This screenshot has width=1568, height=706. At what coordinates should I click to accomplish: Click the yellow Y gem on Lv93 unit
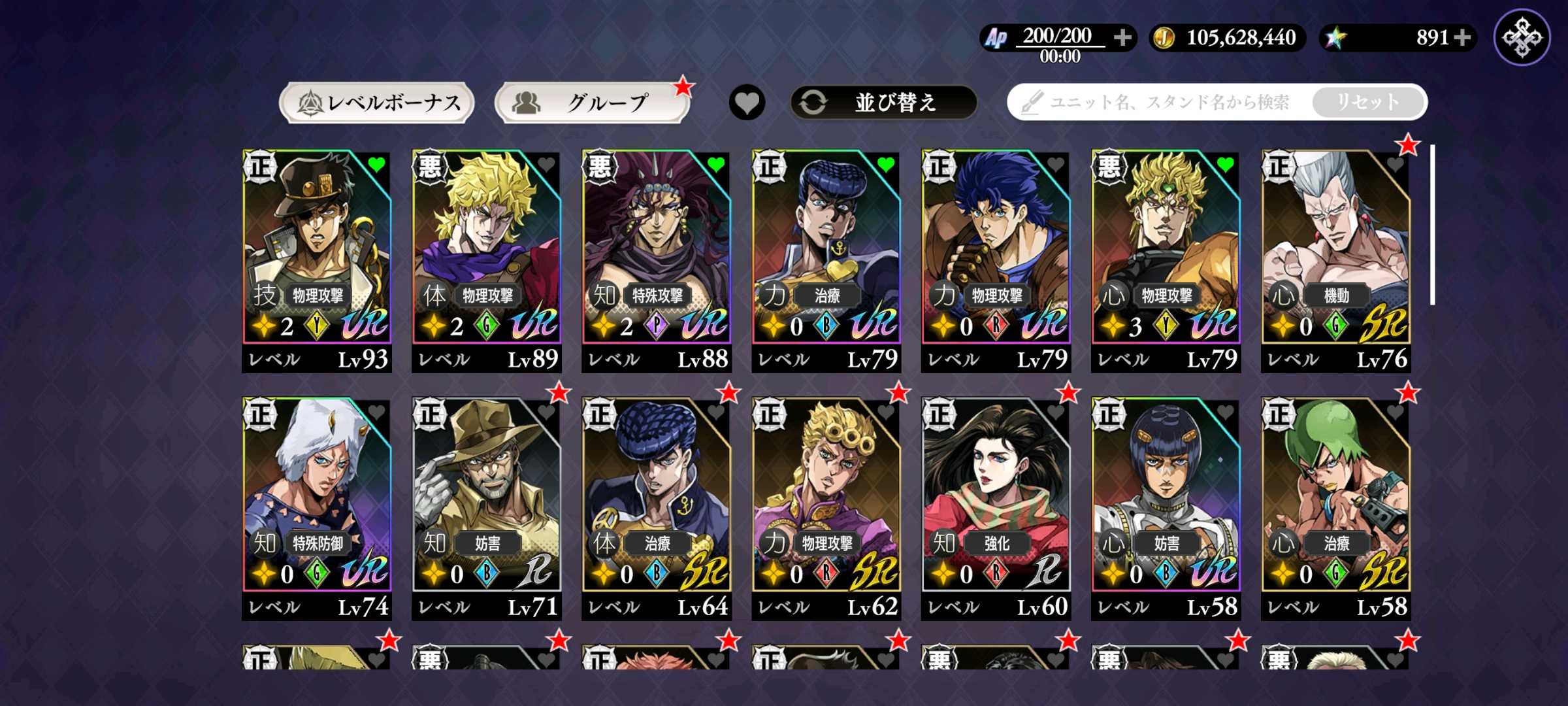click(x=317, y=326)
